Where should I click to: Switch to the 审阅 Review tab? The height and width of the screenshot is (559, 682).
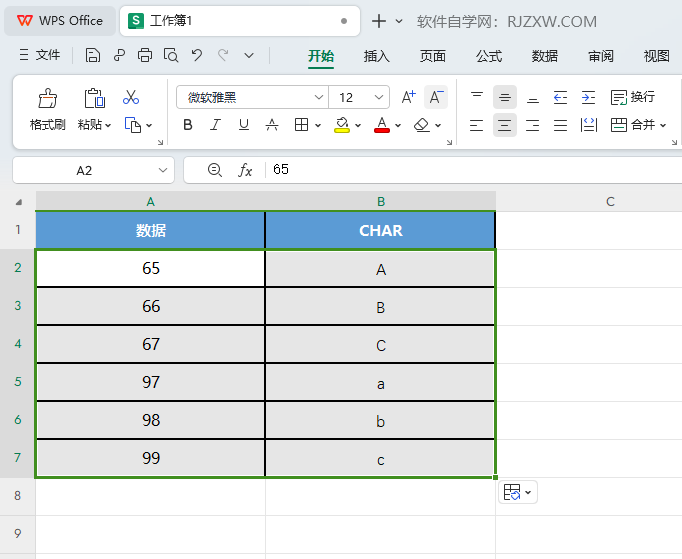pos(601,56)
